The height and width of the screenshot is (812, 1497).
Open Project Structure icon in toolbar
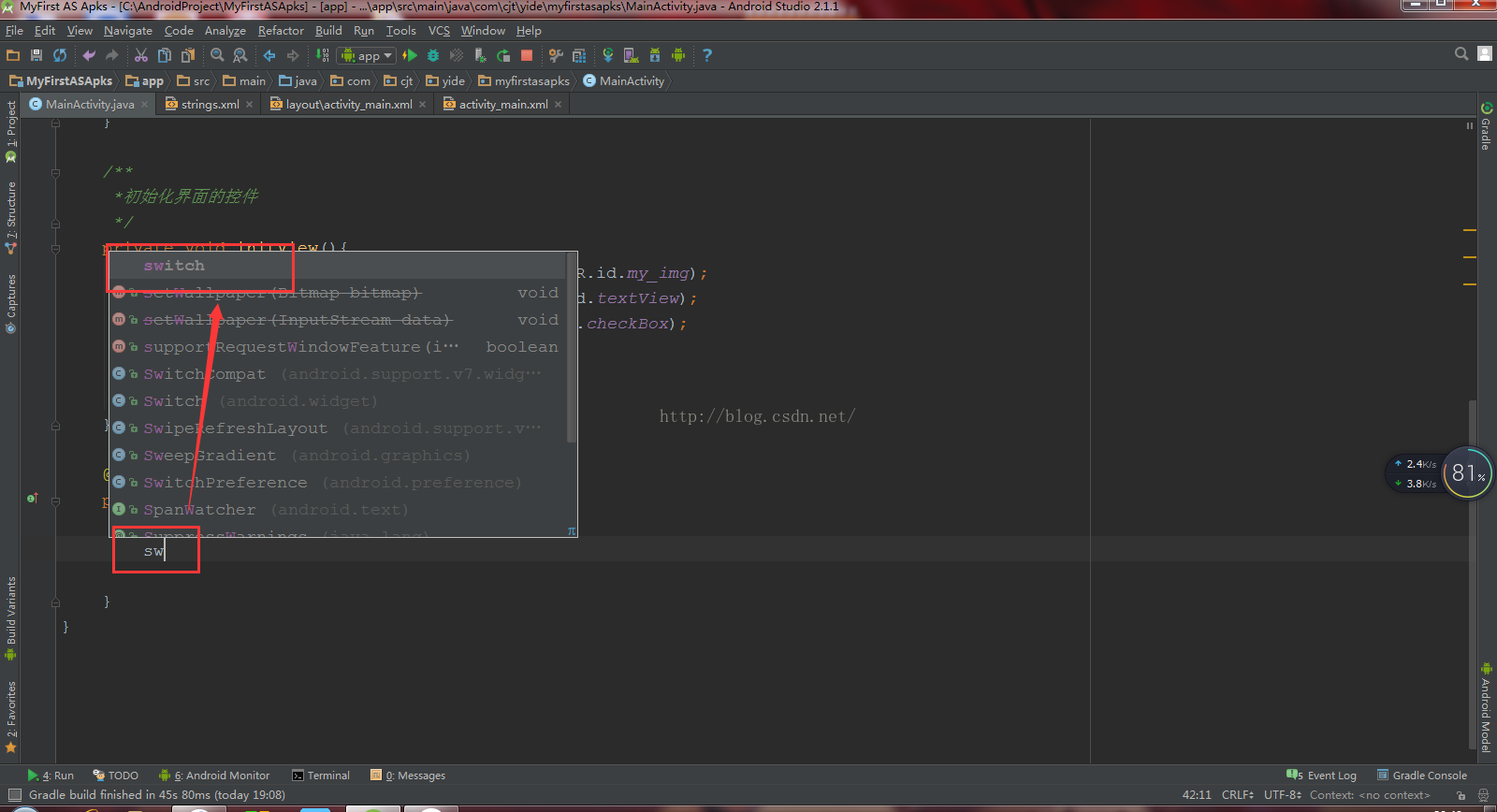point(579,55)
